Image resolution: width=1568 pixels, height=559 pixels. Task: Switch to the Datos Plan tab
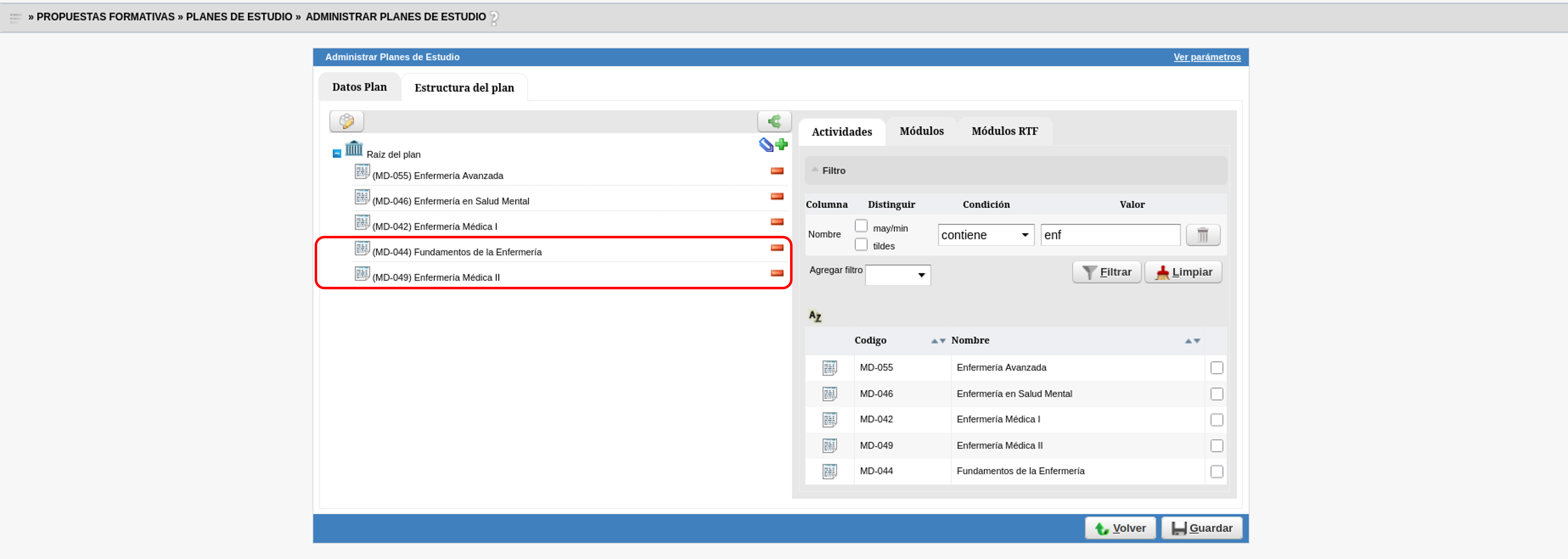[359, 87]
